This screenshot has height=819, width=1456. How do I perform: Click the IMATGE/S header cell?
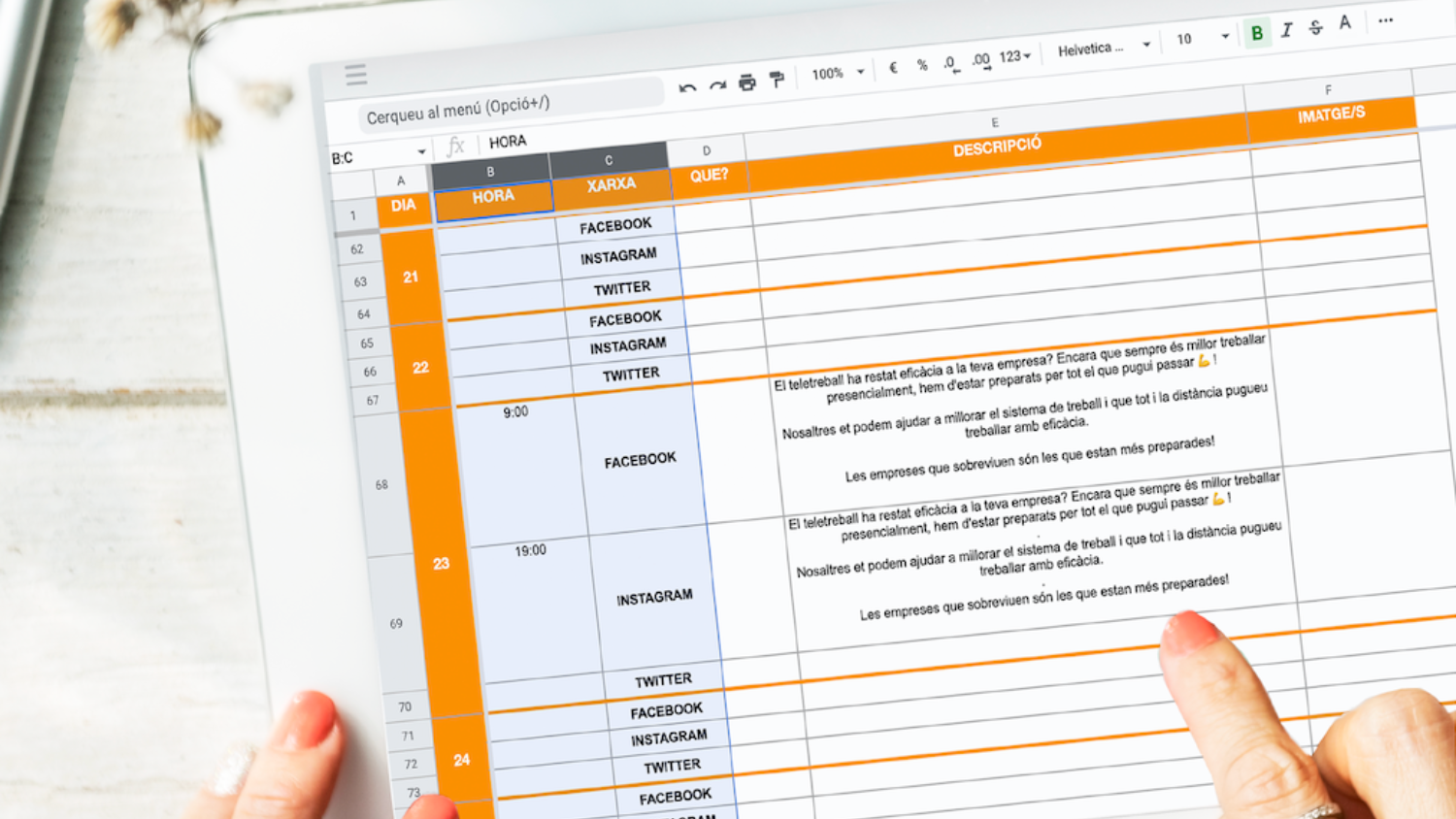click(1332, 115)
